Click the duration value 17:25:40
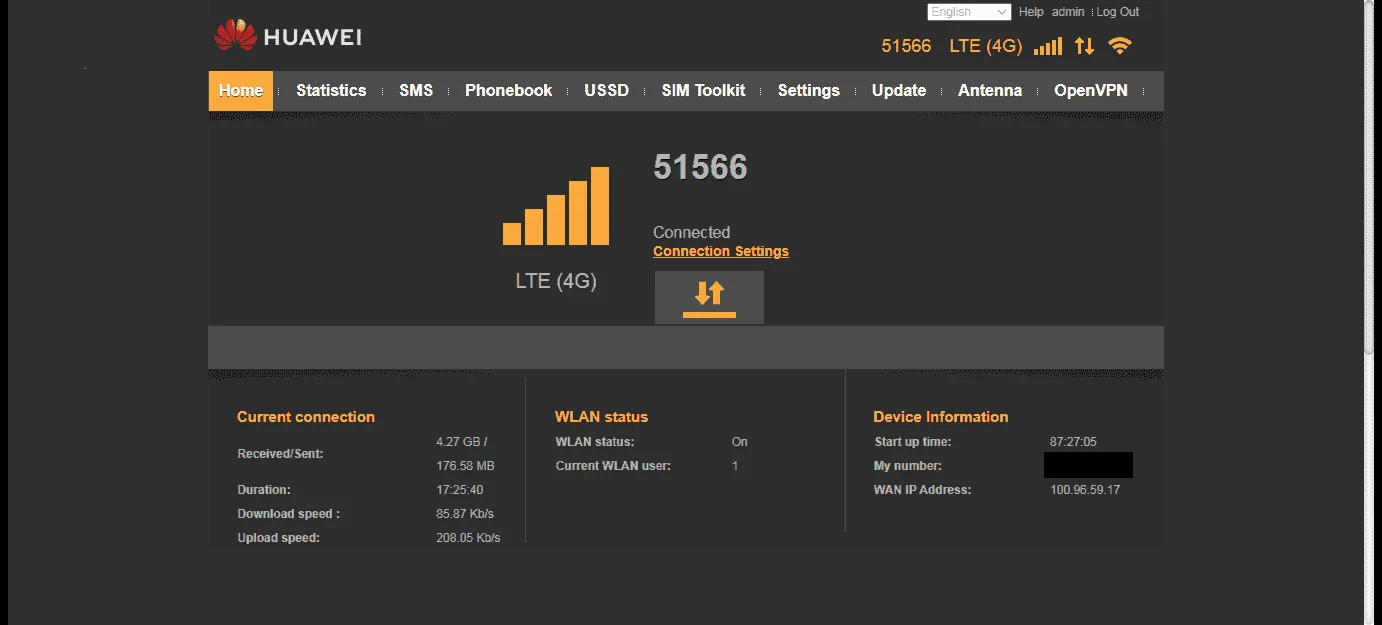 click(460, 490)
